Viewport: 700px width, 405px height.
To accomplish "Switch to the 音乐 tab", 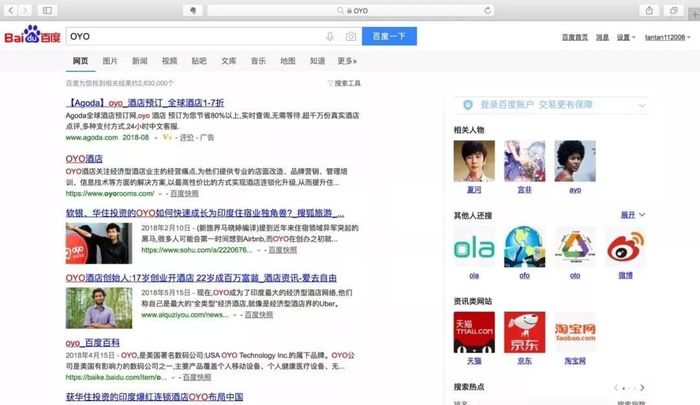I will [258, 61].
